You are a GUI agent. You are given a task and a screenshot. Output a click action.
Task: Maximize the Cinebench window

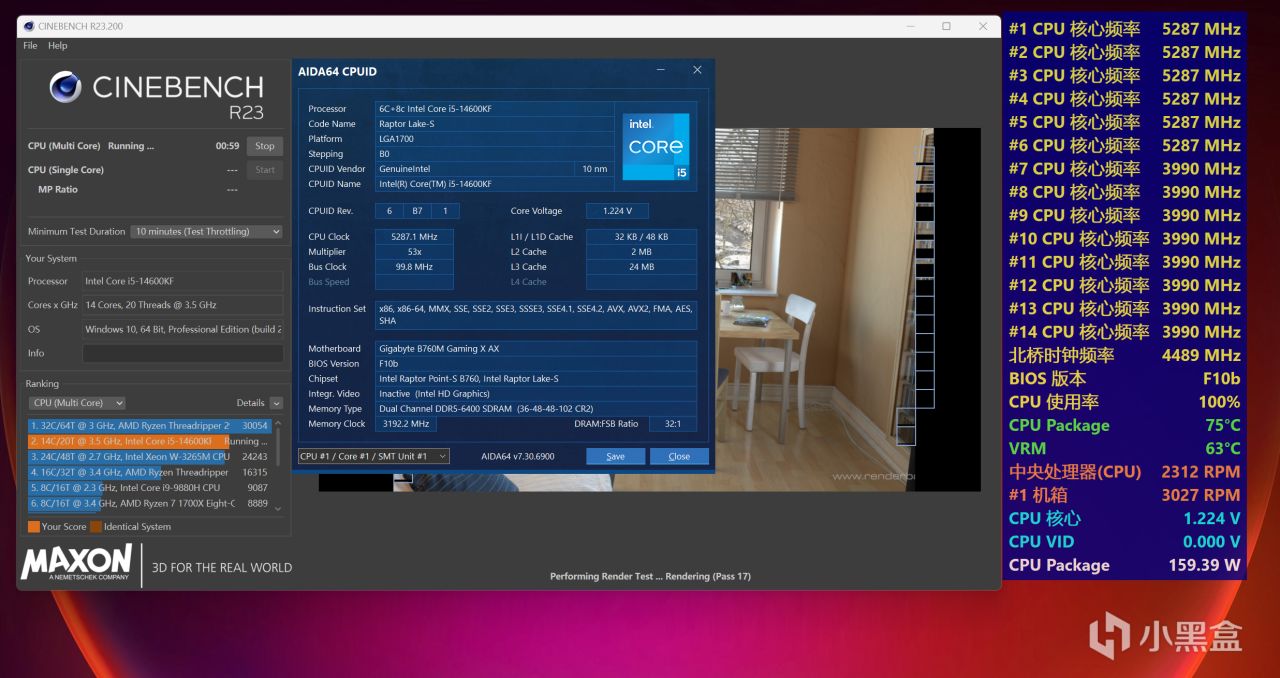(x=946, y=26)
